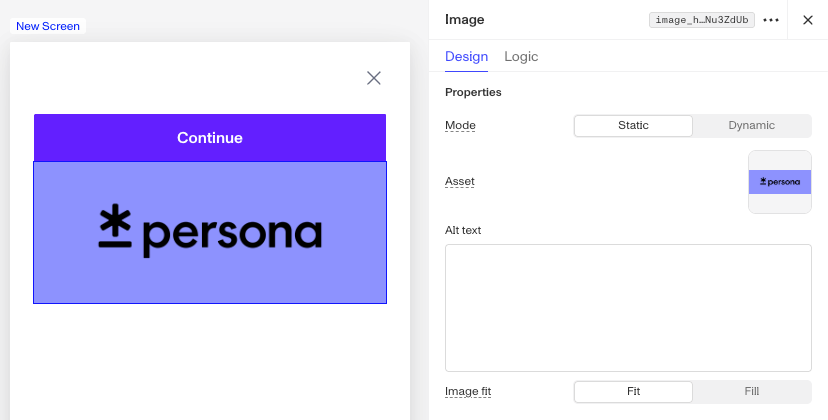Focus the Alt text input box
Screen dimensions: 828x420
[628, 308]
